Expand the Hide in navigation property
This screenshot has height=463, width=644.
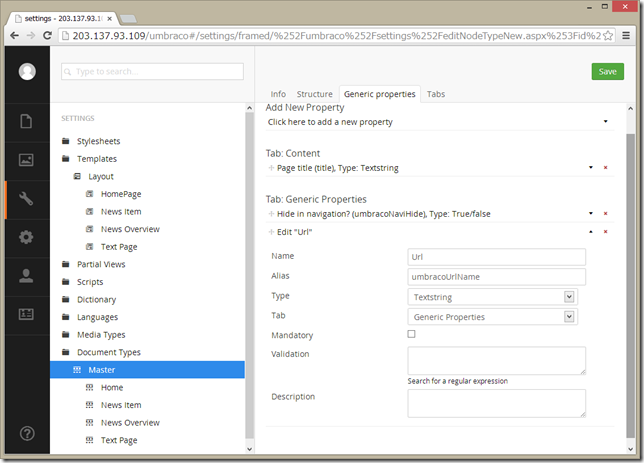click(x=591, y=214)
